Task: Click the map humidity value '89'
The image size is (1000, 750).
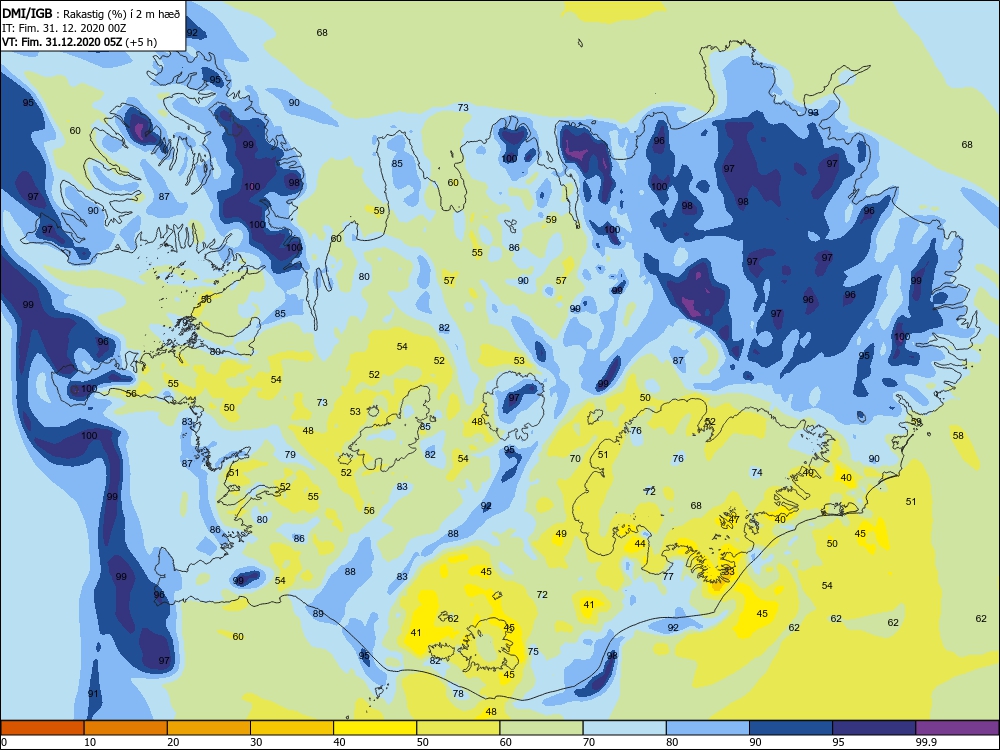Action: (318, 614)
